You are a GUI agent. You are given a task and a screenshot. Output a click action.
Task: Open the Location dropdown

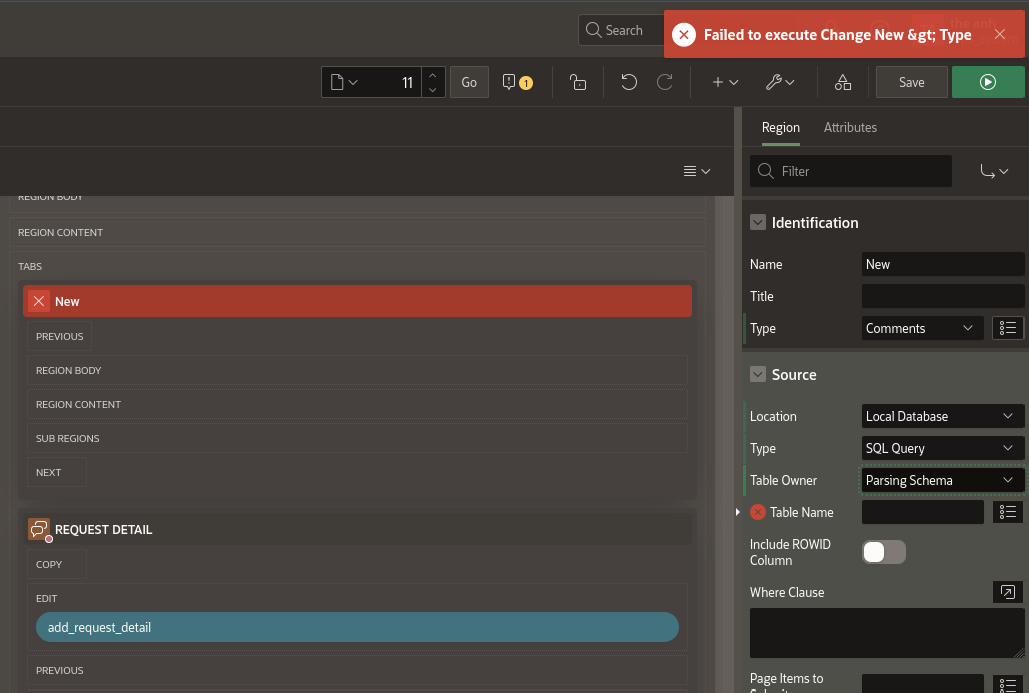pyautogui.click(x=942, y=416)
